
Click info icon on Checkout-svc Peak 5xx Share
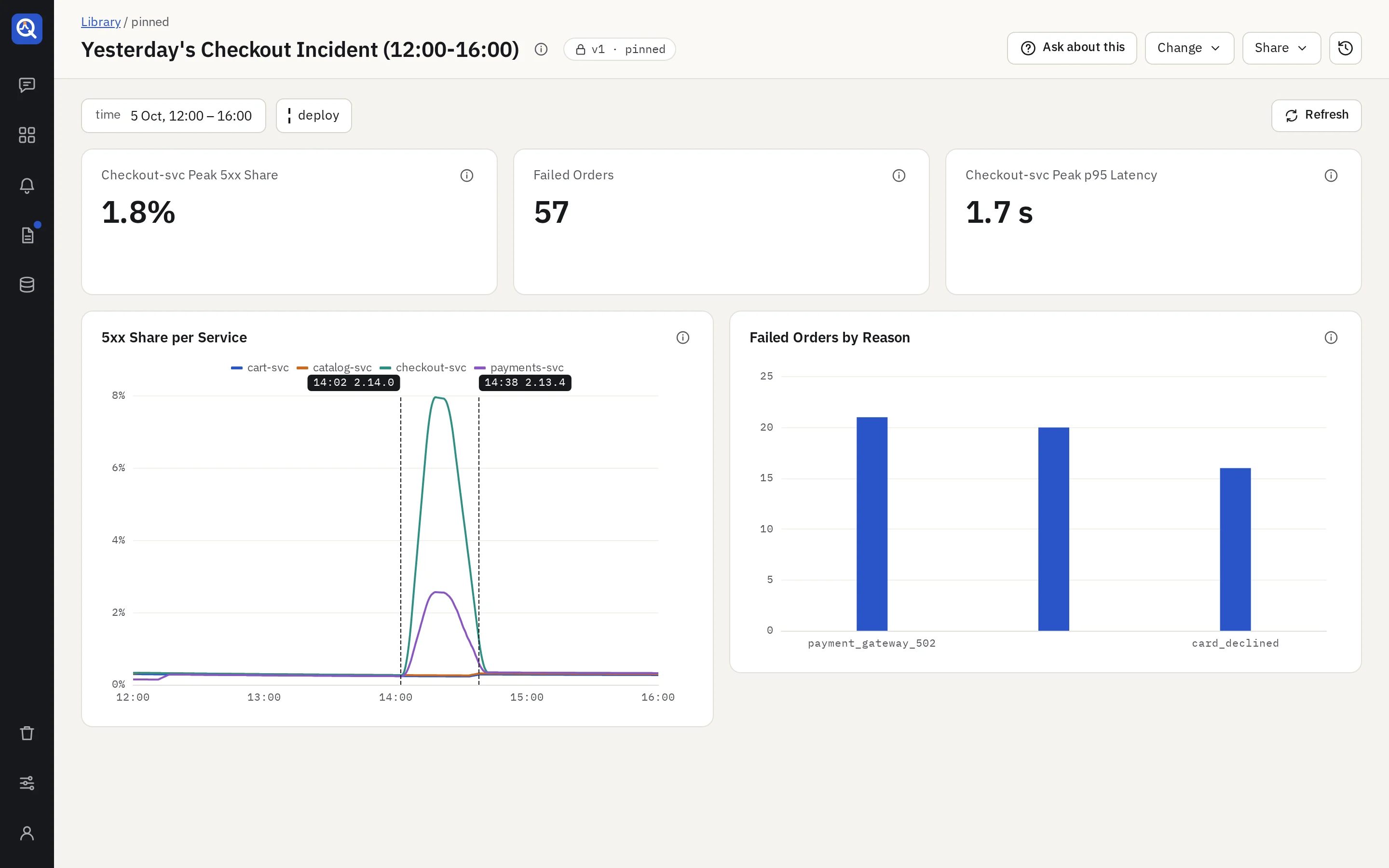467,176
